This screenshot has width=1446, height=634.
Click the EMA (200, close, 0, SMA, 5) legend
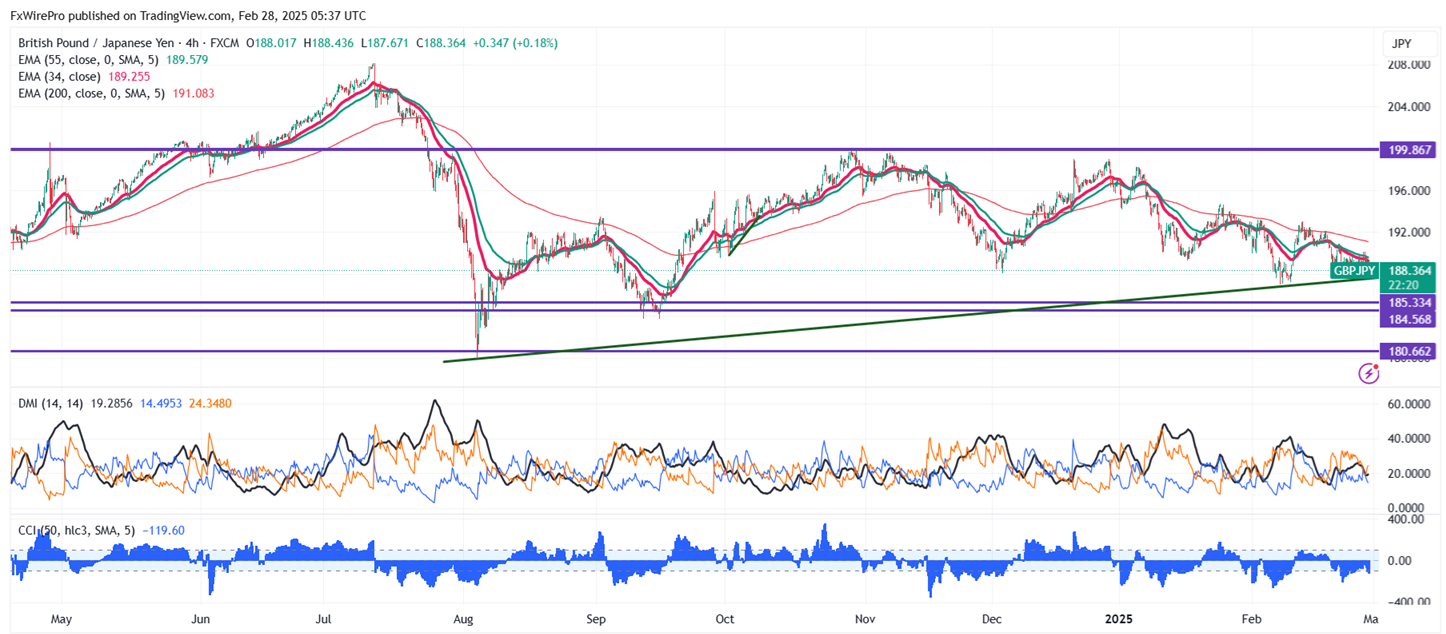[93, 93]
